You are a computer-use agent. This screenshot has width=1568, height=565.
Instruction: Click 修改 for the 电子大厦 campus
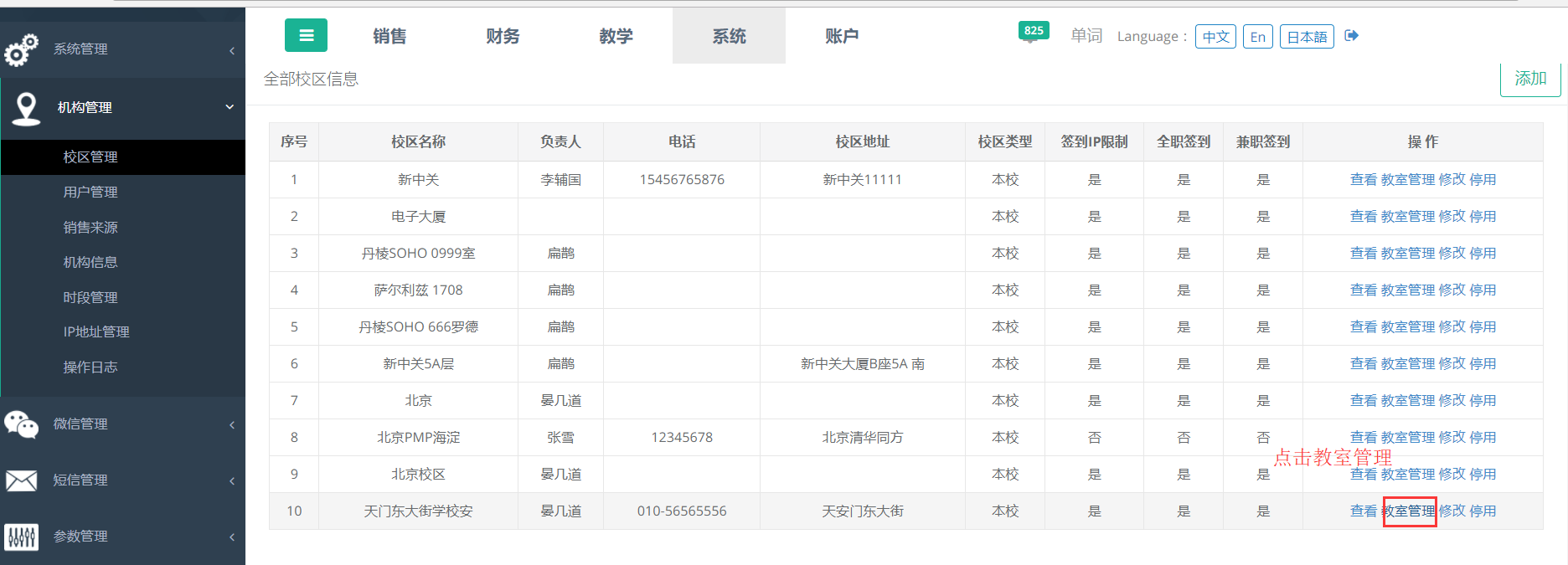point(1452,217)
